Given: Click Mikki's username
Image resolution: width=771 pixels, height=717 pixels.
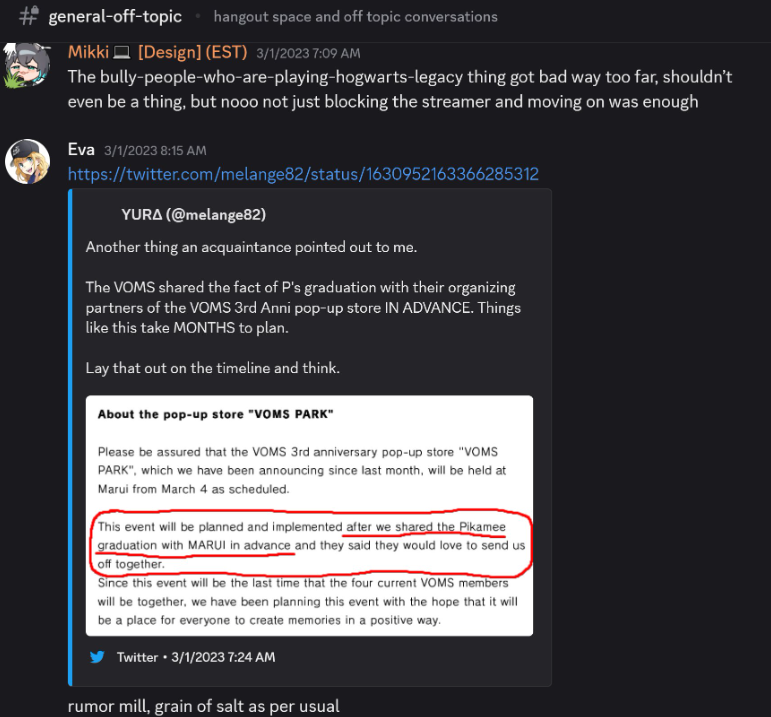Looking at the screenshot, I should [x=89, y=52].
